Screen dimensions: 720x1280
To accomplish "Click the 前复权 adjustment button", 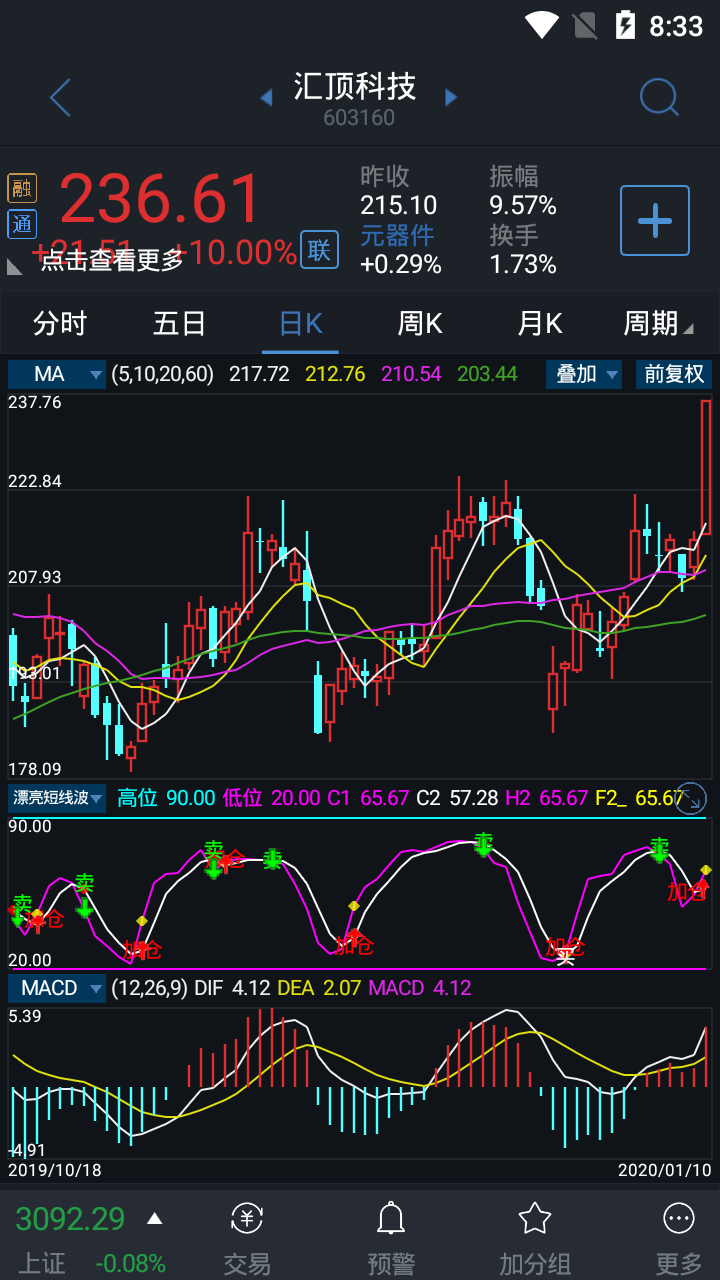I will tap(674, 374).
